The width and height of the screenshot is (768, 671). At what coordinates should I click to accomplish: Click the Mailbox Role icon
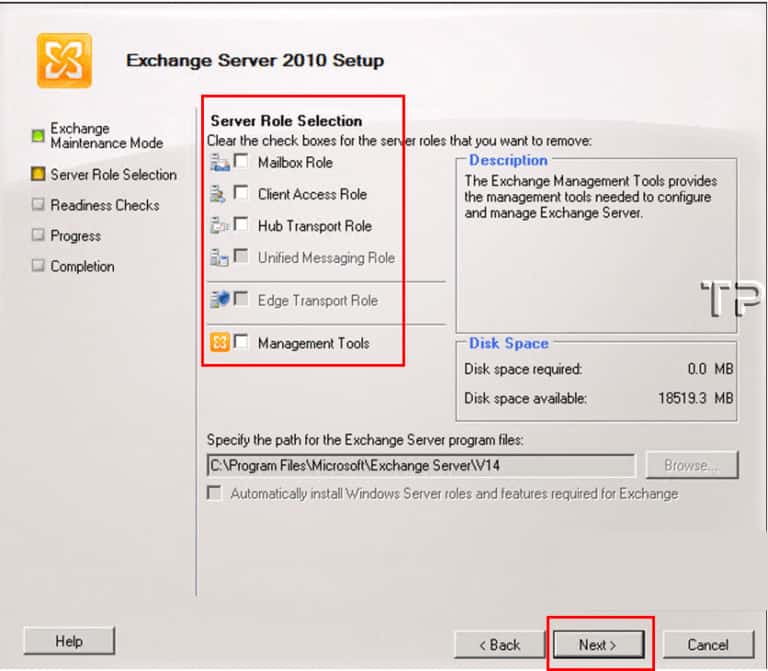(x=220, y=163)
